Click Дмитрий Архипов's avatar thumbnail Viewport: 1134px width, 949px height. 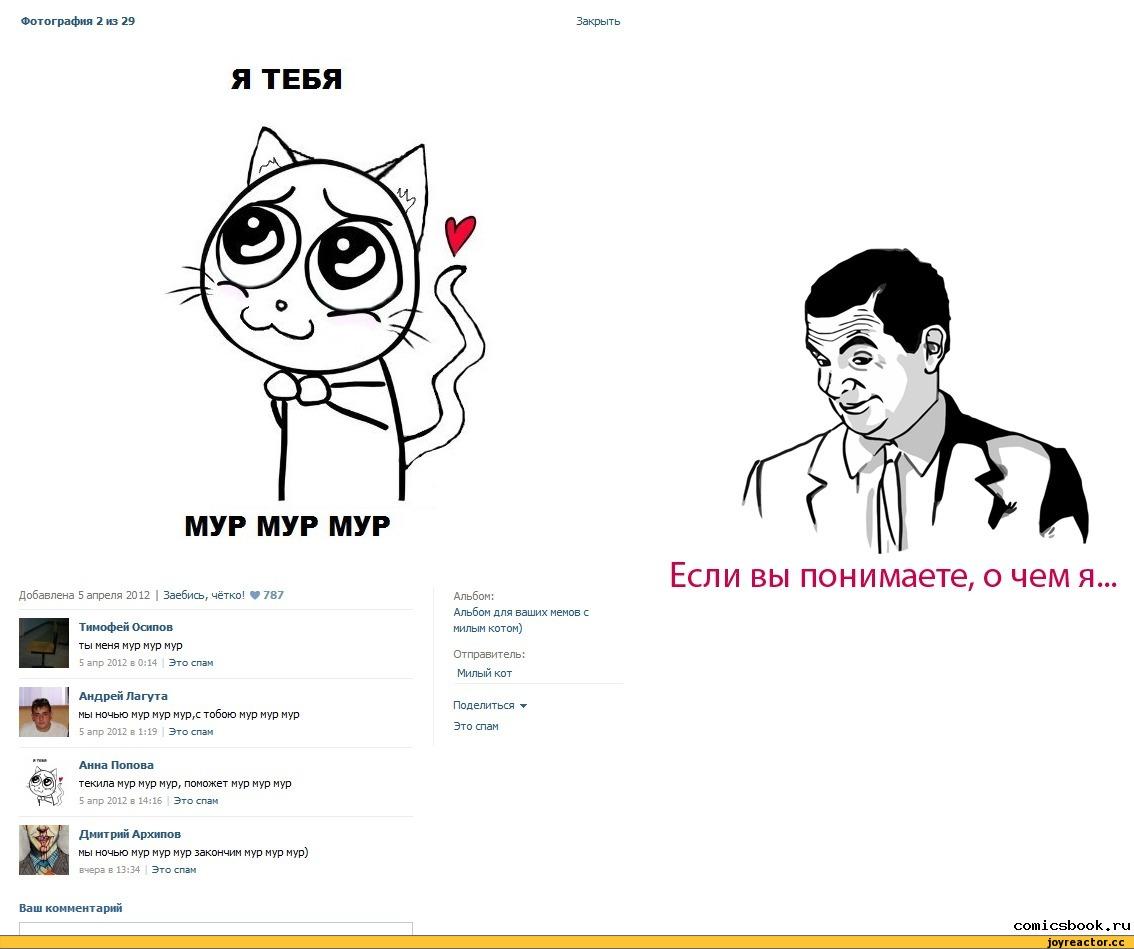point(44,850)
